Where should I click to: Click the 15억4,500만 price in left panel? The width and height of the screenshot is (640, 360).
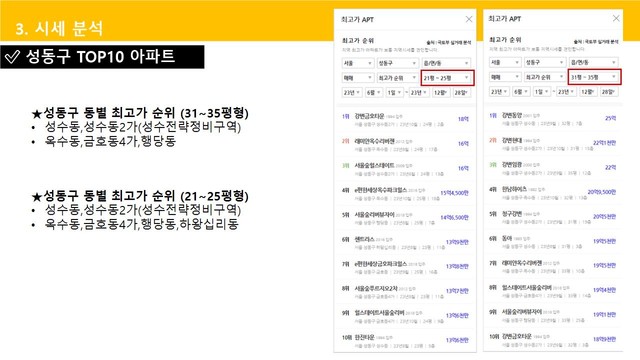[454, 193]
